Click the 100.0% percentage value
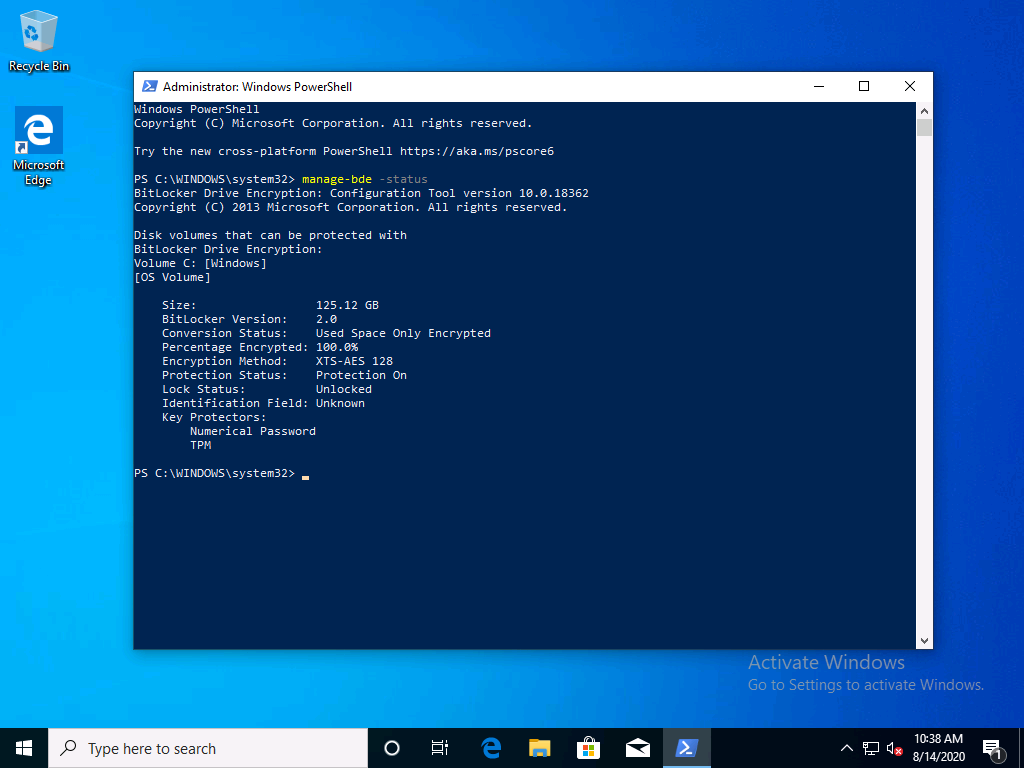 337,347
